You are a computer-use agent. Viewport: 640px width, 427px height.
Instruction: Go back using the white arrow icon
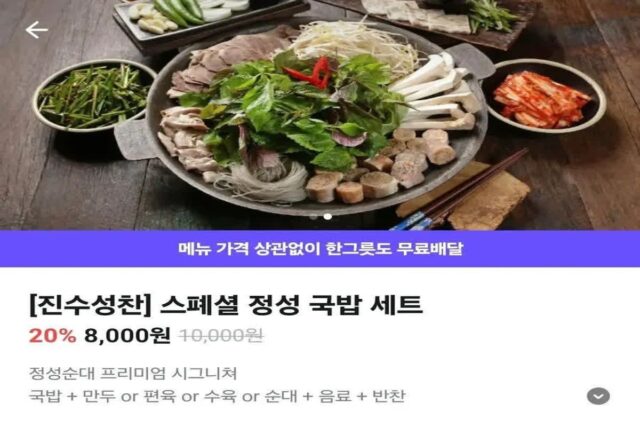36,30
